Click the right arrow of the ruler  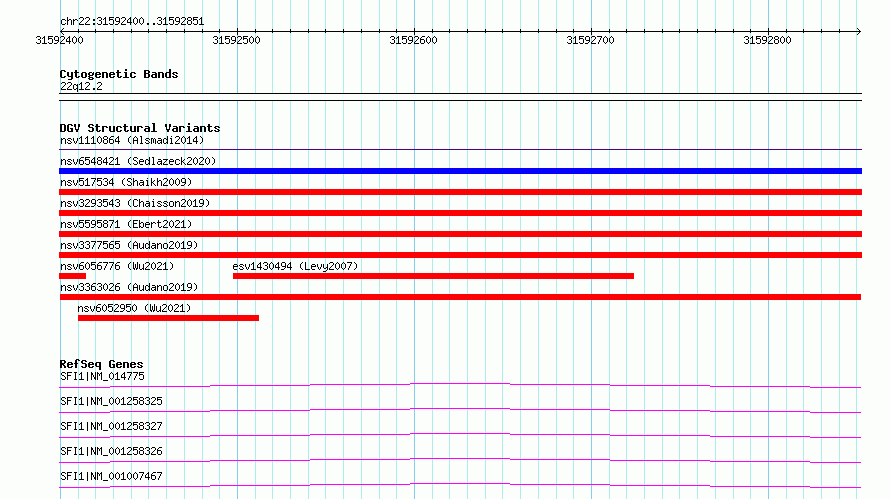(859, 31)
